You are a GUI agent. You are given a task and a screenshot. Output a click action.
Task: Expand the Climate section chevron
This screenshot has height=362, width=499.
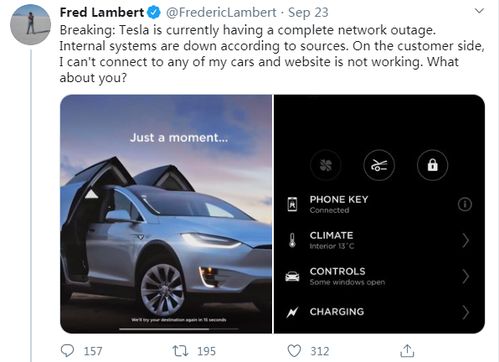pyautogui.click(x=466, y=240)
